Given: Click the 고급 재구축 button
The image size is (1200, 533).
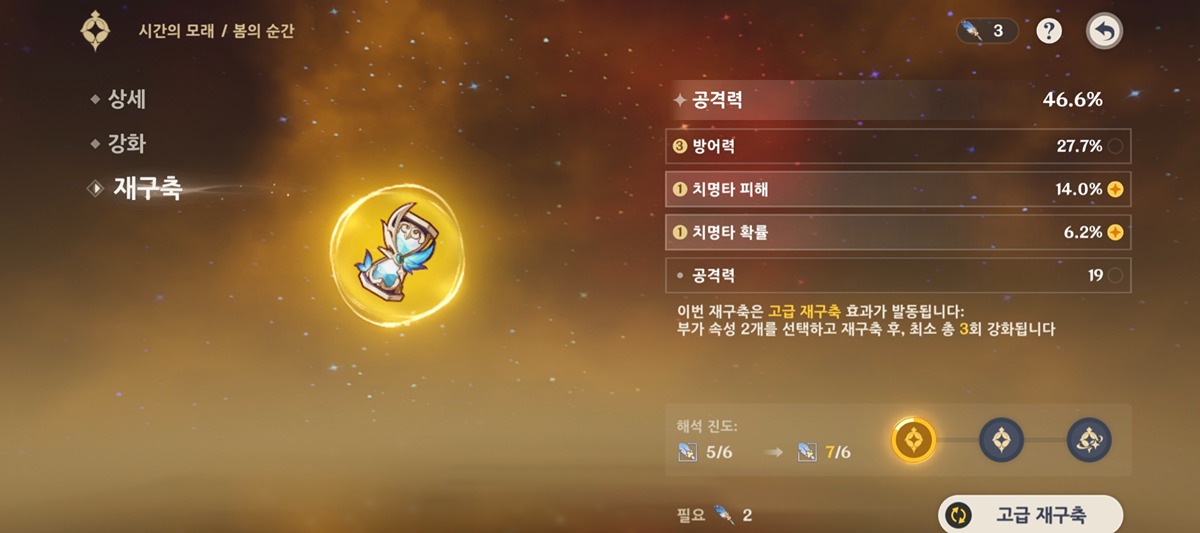Looking at the screenshot, I should pos(1030,515).
